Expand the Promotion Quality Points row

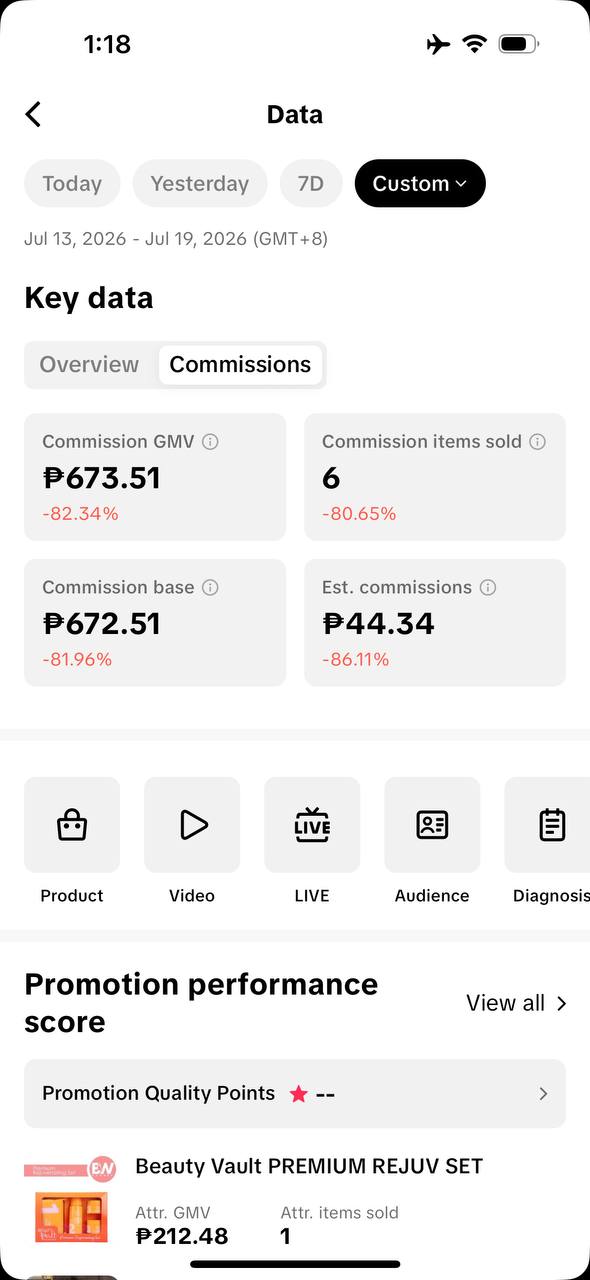[x=295, y=1093]
